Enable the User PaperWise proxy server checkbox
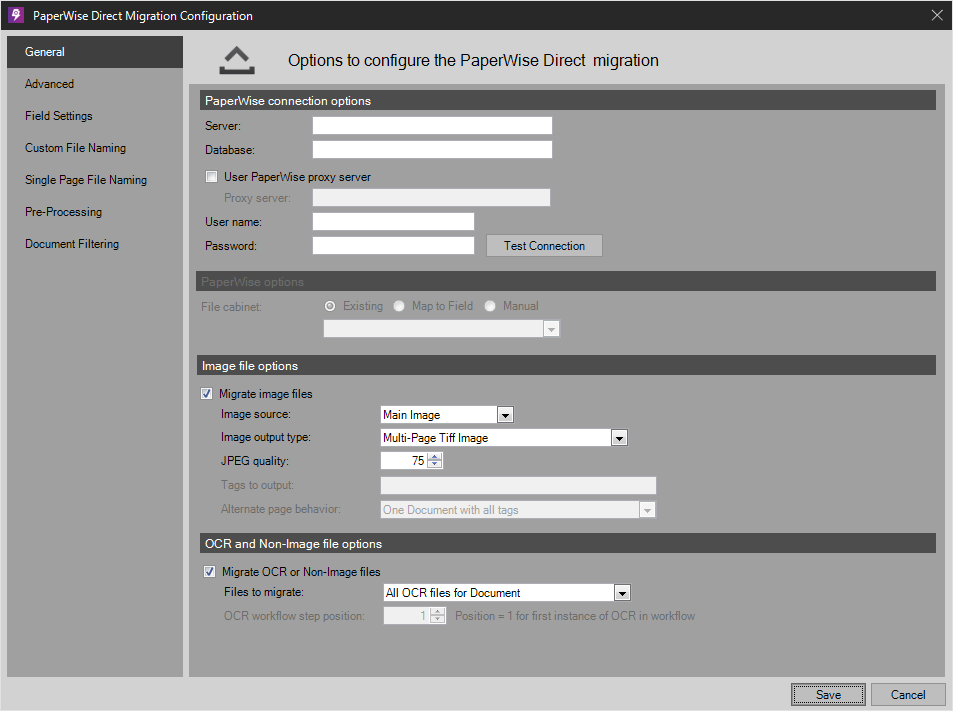Viewport: 953px width, 711px height. 212,177
